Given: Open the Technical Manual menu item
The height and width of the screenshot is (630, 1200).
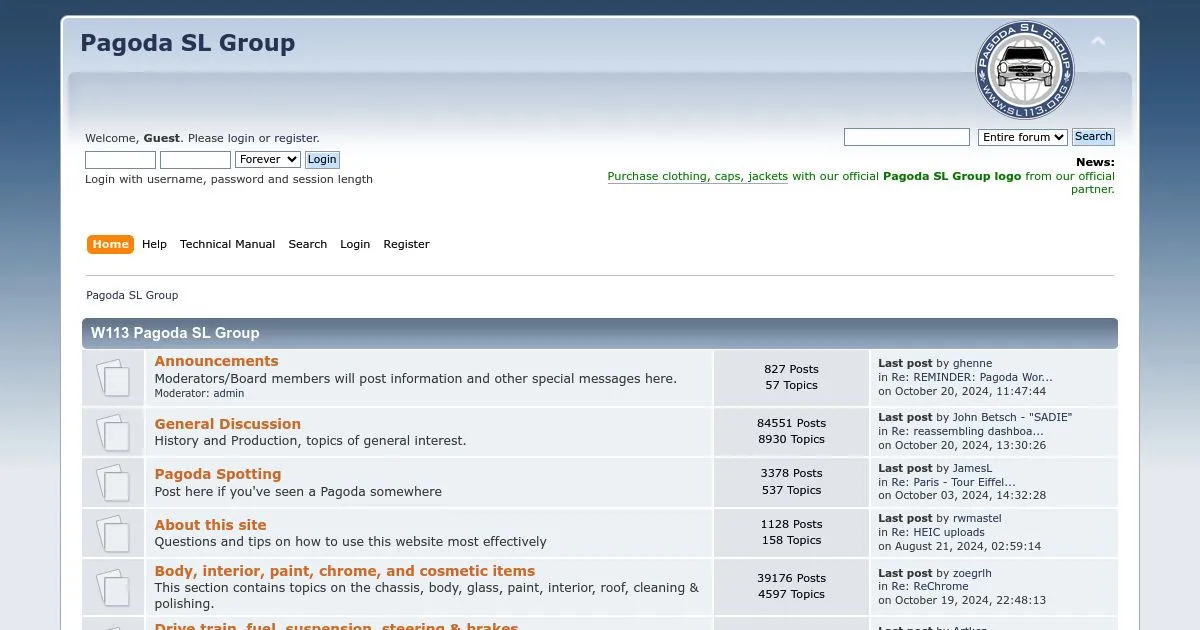Looking at the screenshot, I should [x=227, y=244].
